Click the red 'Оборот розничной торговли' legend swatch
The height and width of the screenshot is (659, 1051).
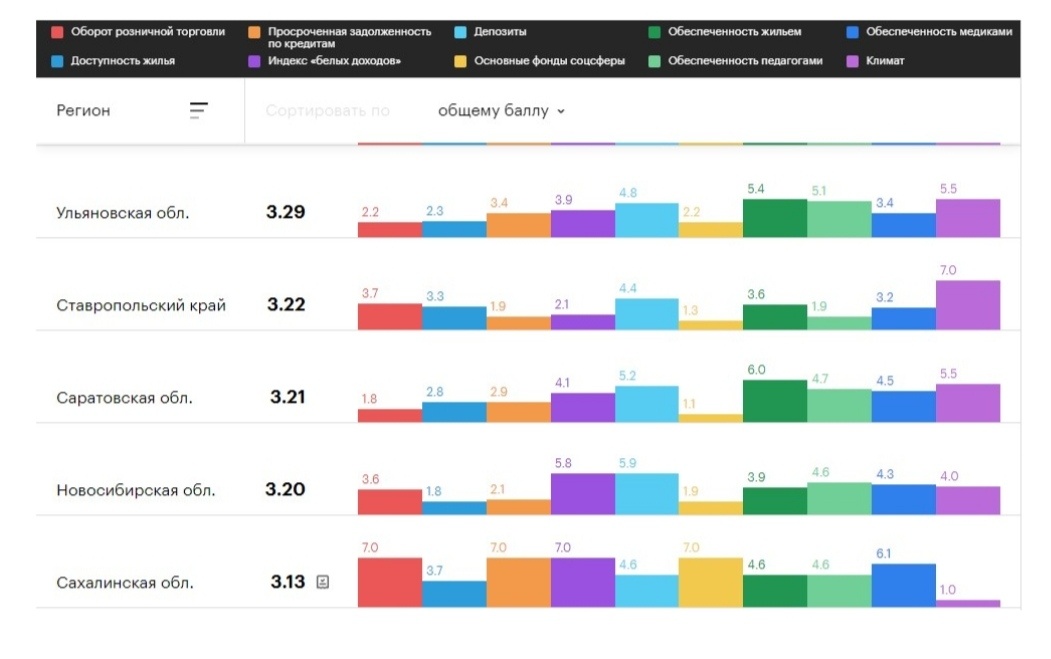point(57,32)
